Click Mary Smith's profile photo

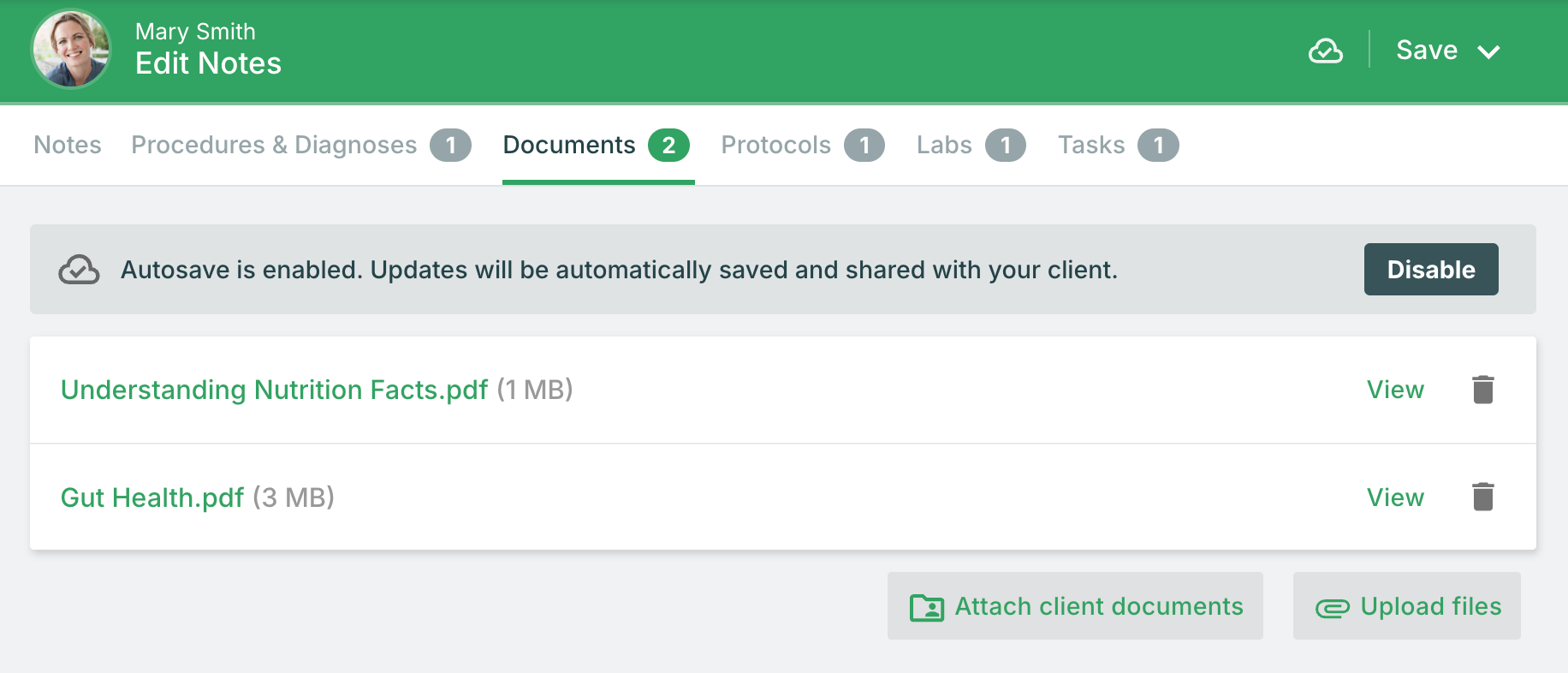coord(71,50)
